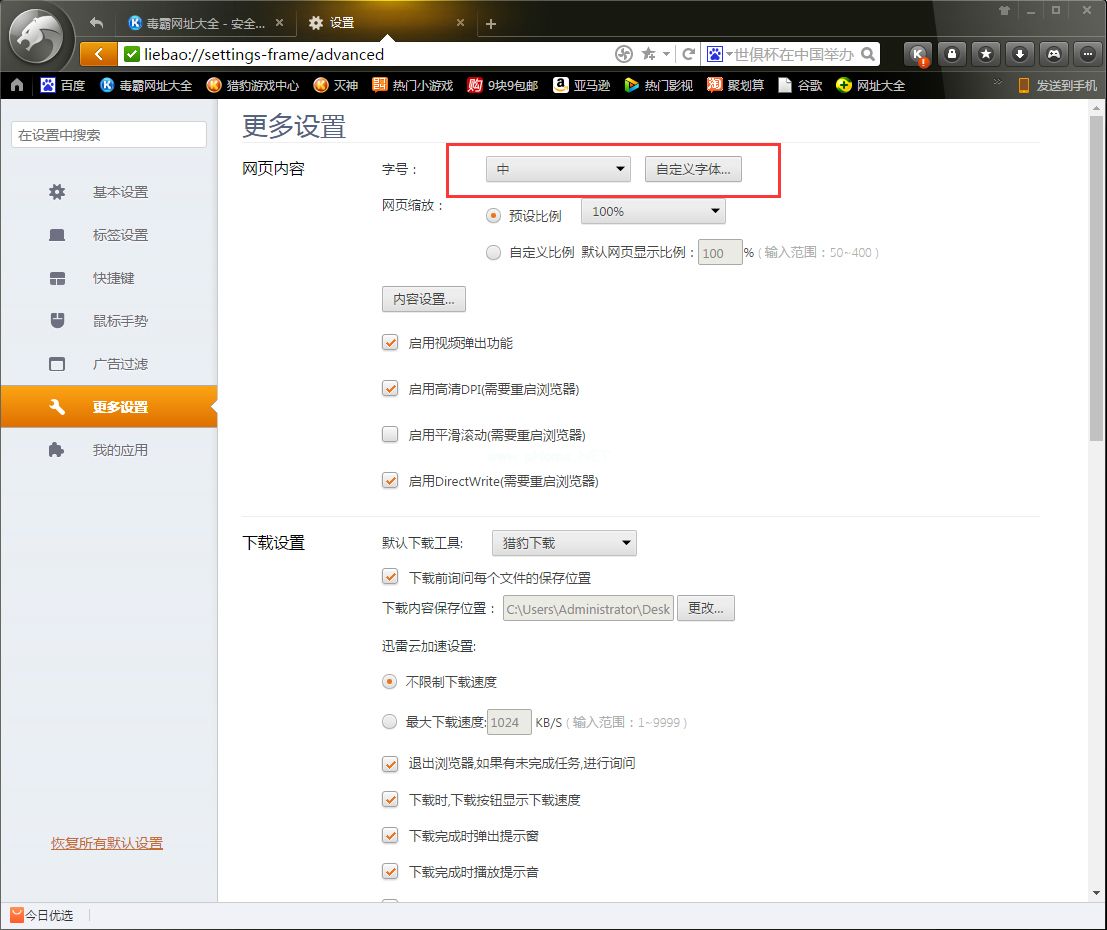Click the lock icon near the address bar

tap(951, 55)
